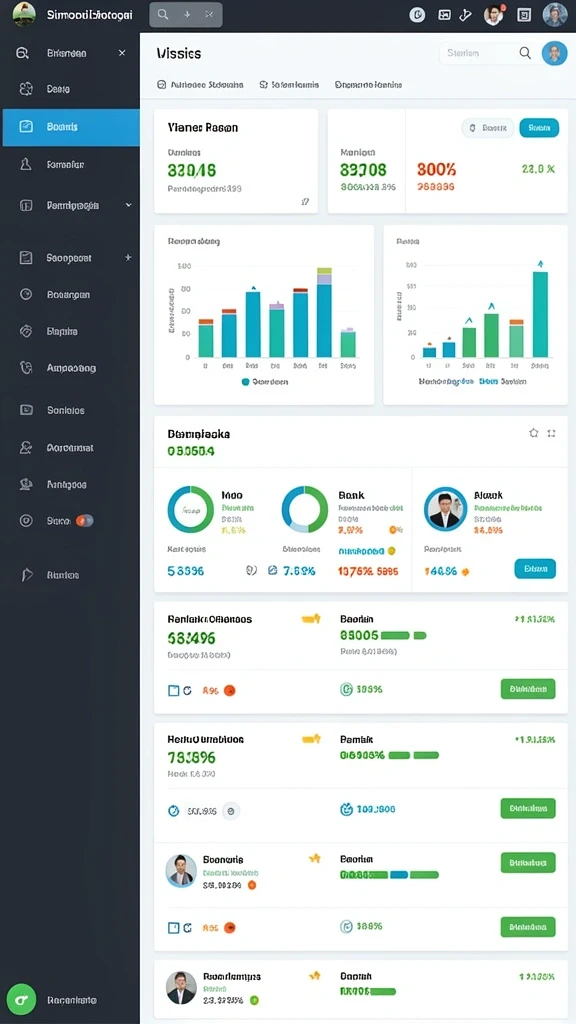This screenshot has width=576, height=1024.
Task: Click the star icon in the "Diaanipiaoka" section header
Action: point(534,433)
